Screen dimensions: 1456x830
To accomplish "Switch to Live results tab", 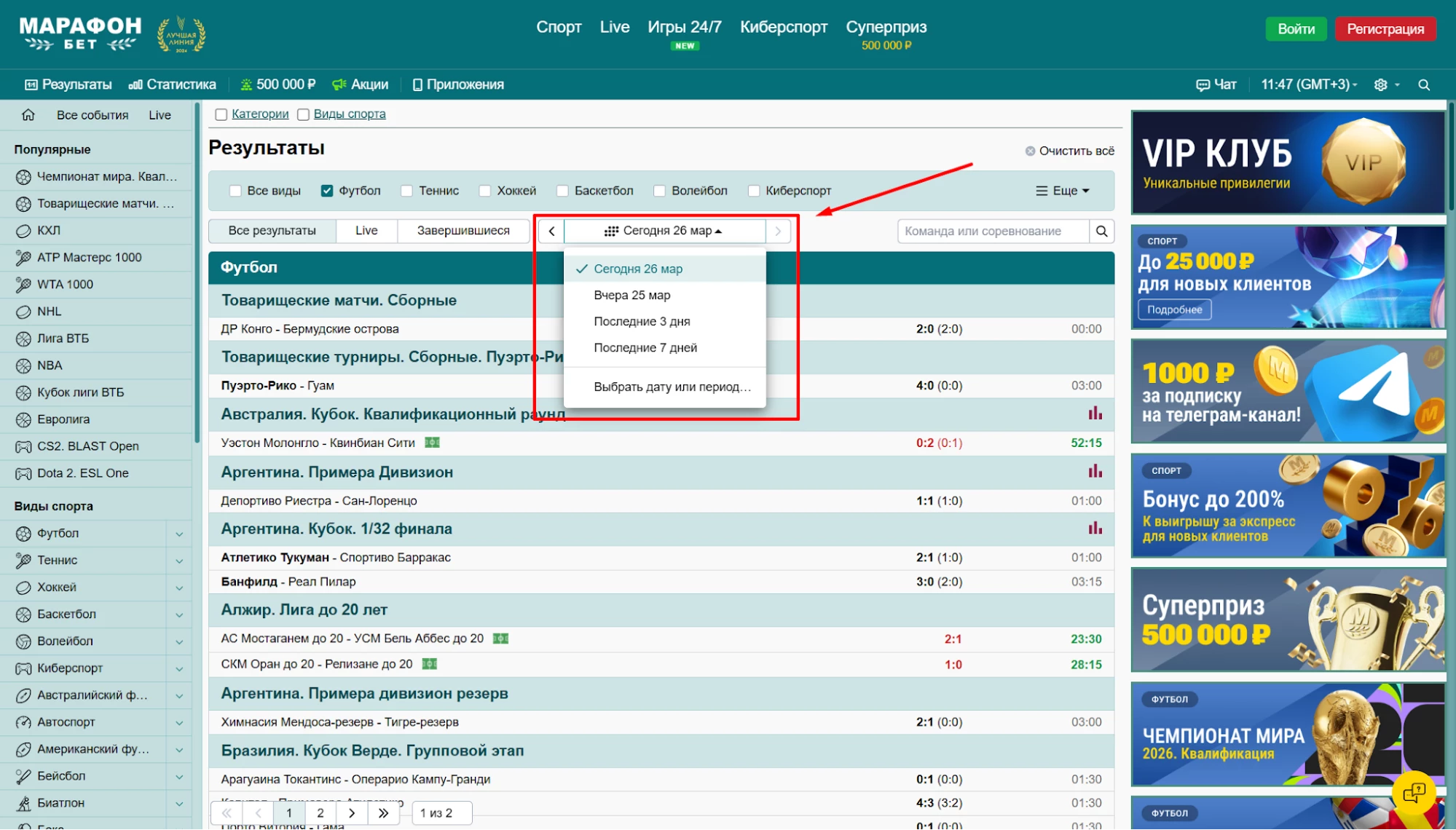I will [x=366, y=231].
